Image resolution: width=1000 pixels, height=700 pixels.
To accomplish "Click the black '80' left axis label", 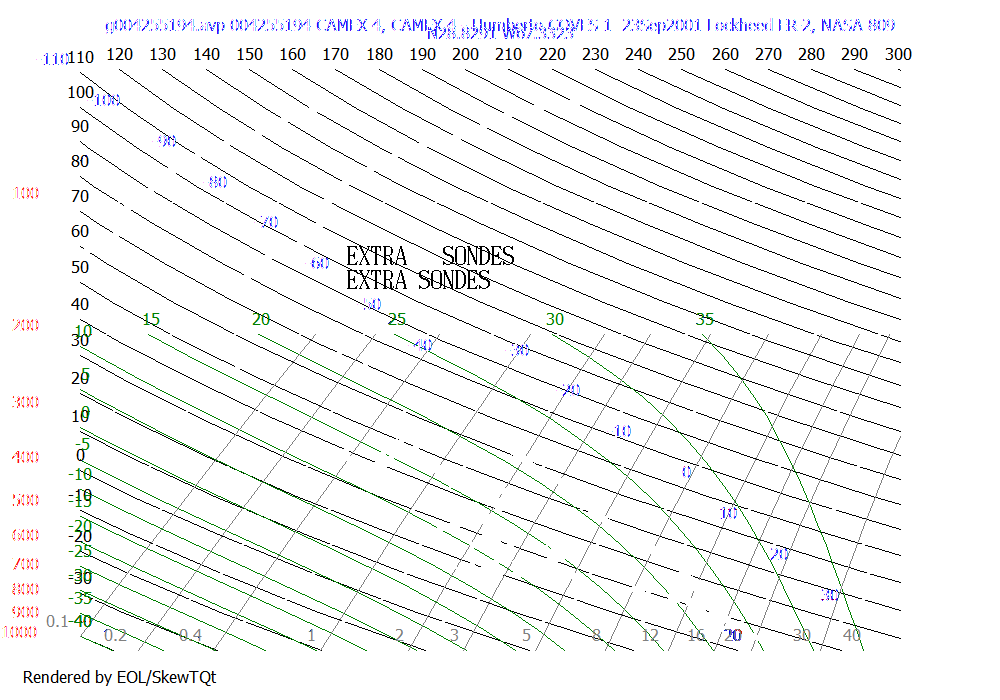I will coord(80,161).
